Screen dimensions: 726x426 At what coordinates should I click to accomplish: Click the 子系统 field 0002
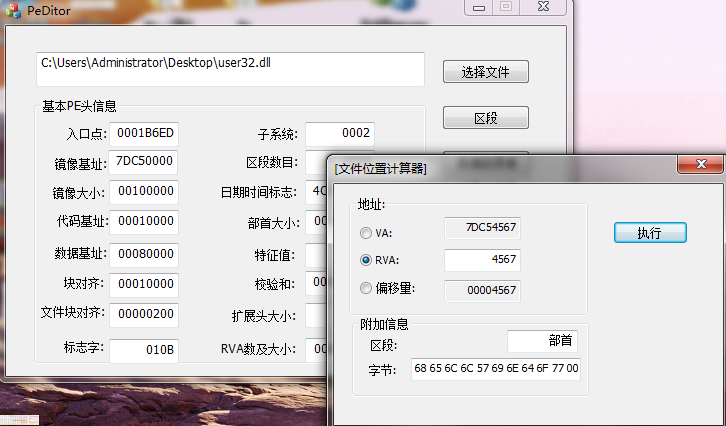point(340,134)
